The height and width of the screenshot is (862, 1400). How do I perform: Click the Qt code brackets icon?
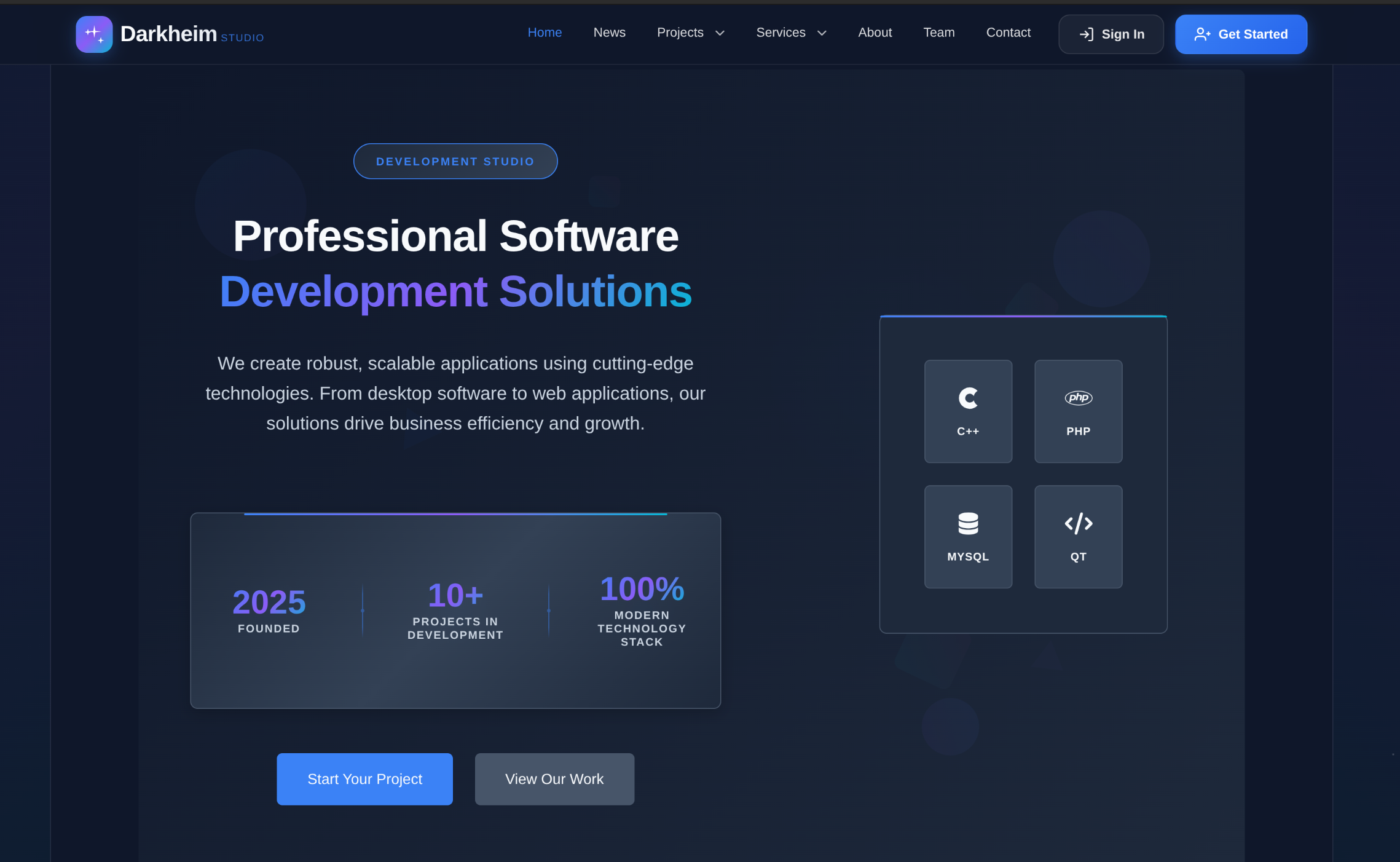tap(1078, 523)
